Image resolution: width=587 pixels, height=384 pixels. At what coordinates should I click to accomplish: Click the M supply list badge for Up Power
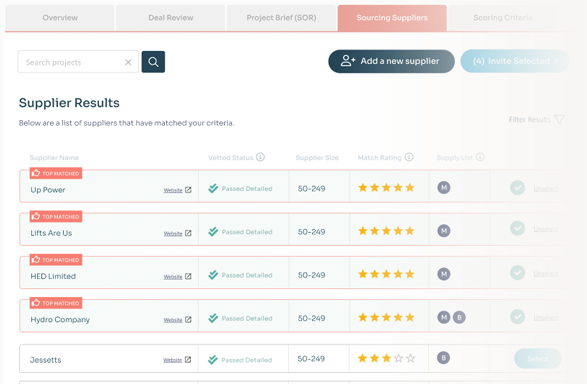tap(444, 188)
